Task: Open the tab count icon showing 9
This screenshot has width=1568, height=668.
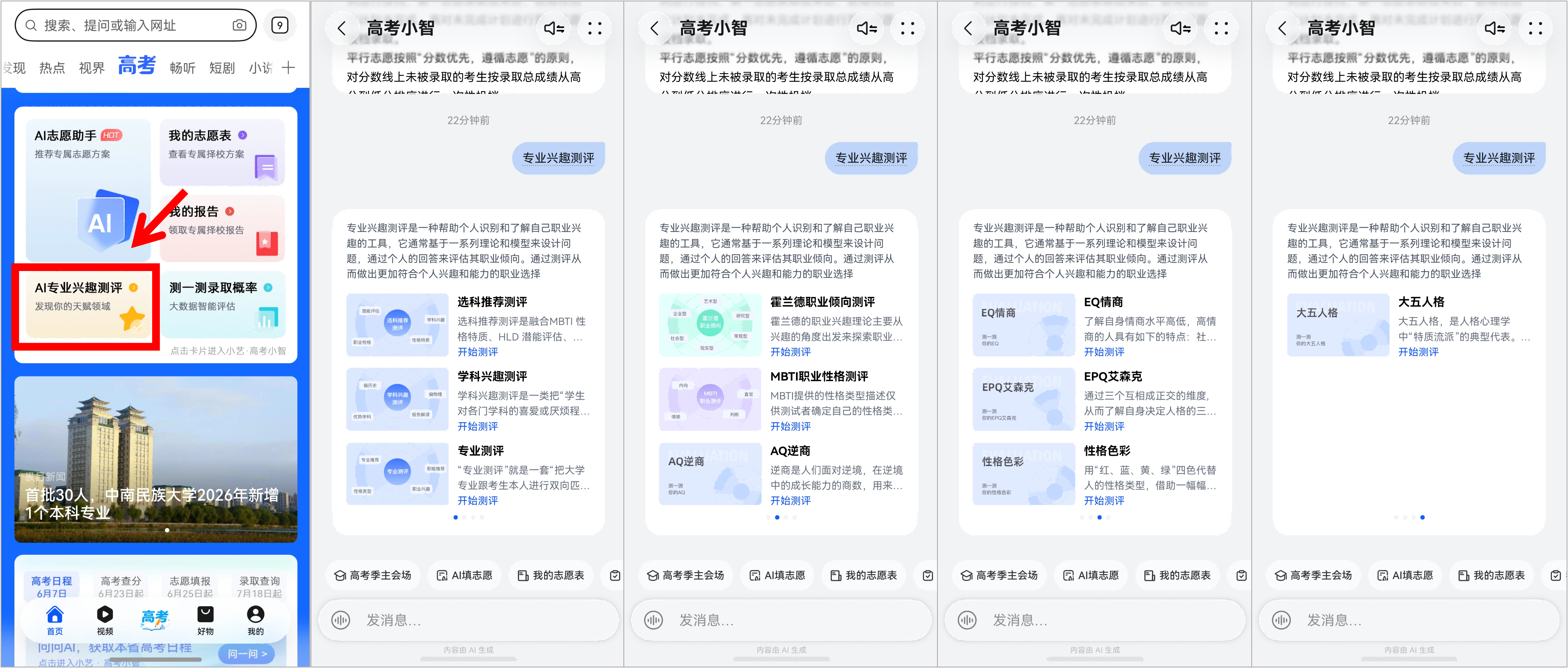Action: point(279,26)
